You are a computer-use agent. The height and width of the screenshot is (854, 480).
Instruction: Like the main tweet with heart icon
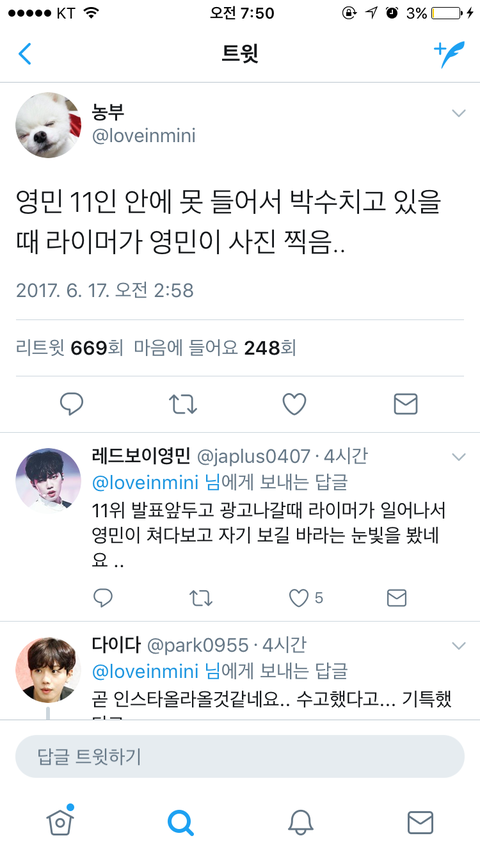tap(294, 404)
